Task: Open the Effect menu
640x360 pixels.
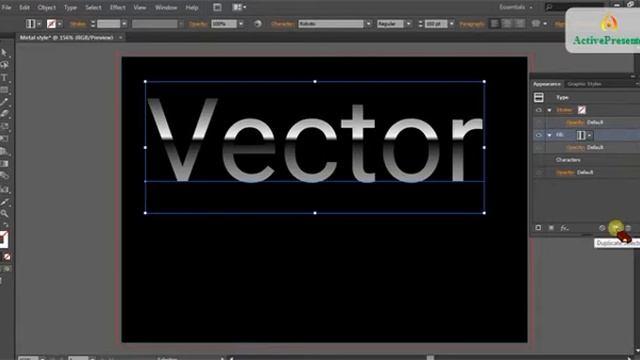Action: pyautogui.click(x=118, y=7)
